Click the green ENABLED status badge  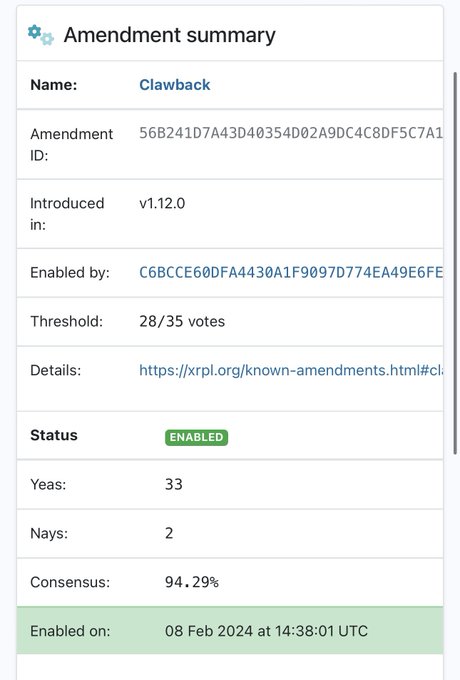click(196, 437)
